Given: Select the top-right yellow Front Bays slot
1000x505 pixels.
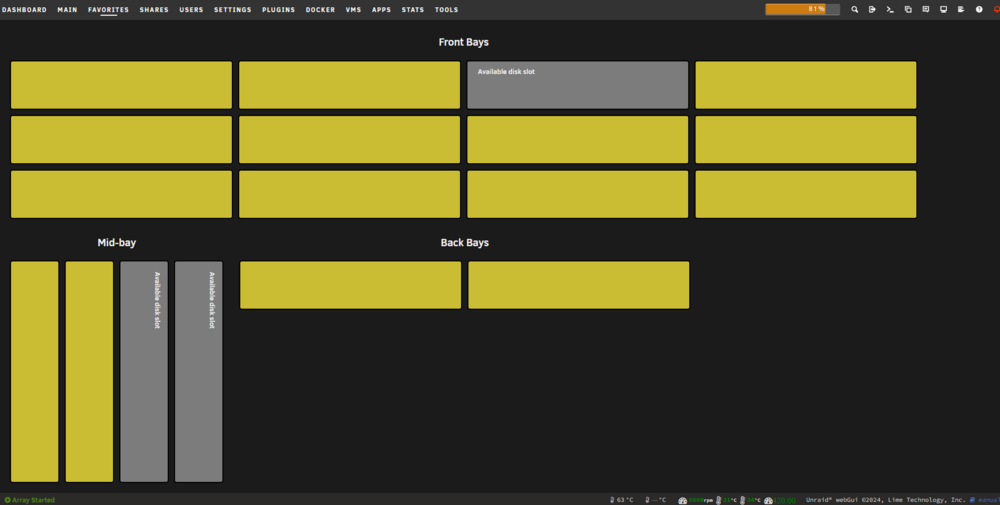Looking at the screenshot, I should coord(805,85).
